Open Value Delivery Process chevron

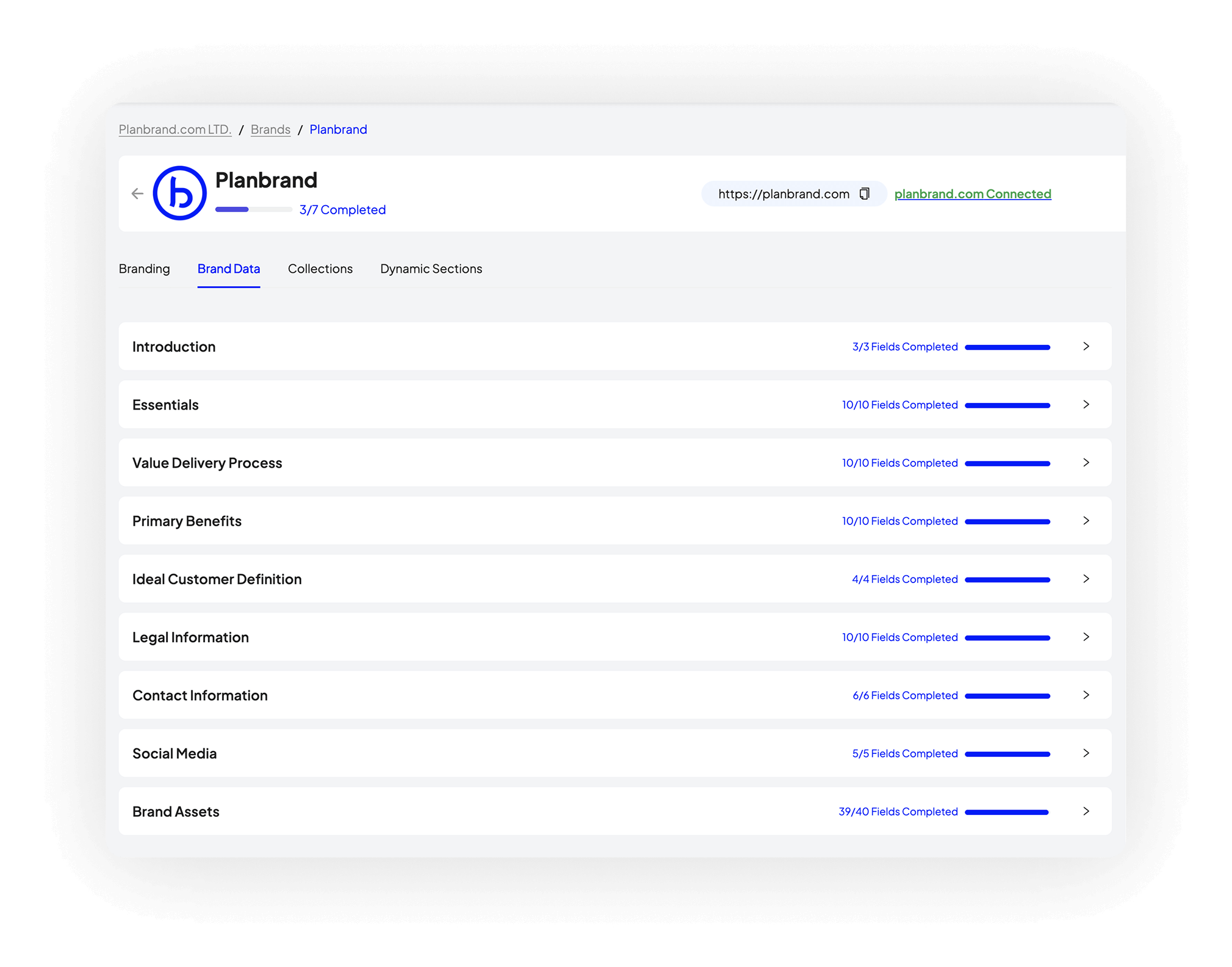click(1086, 462)
